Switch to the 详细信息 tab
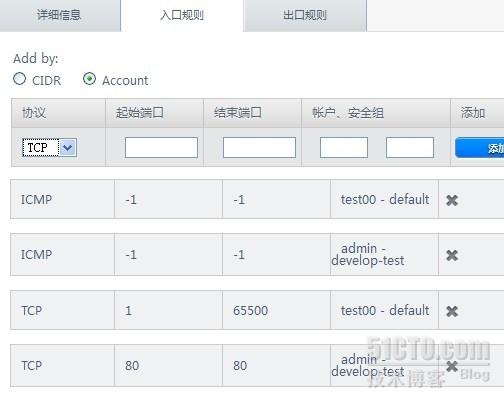This screenshot has height=402, width=504. (60, 15)
